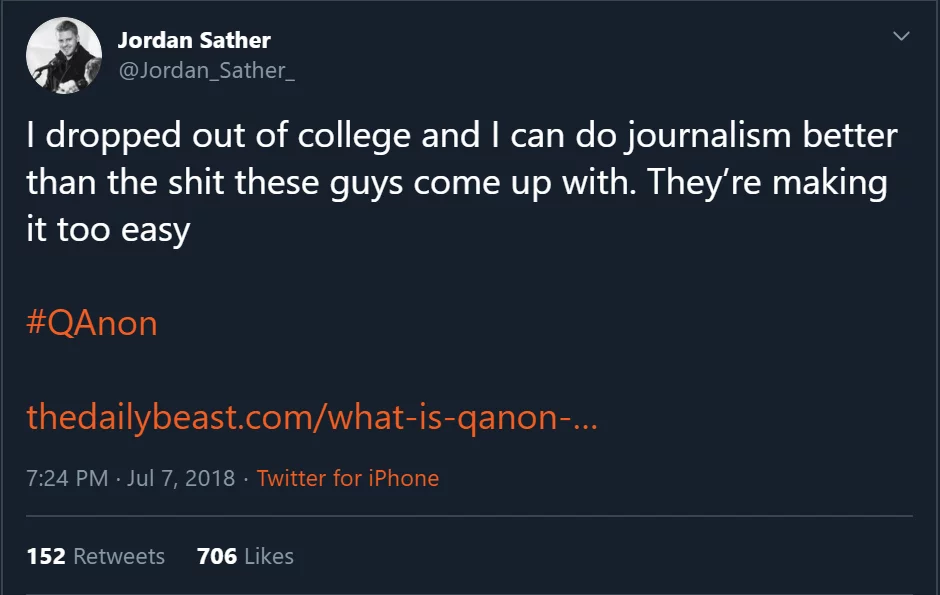View the 152 Retweets list
940x595 pixels.
tap(95, 556)
